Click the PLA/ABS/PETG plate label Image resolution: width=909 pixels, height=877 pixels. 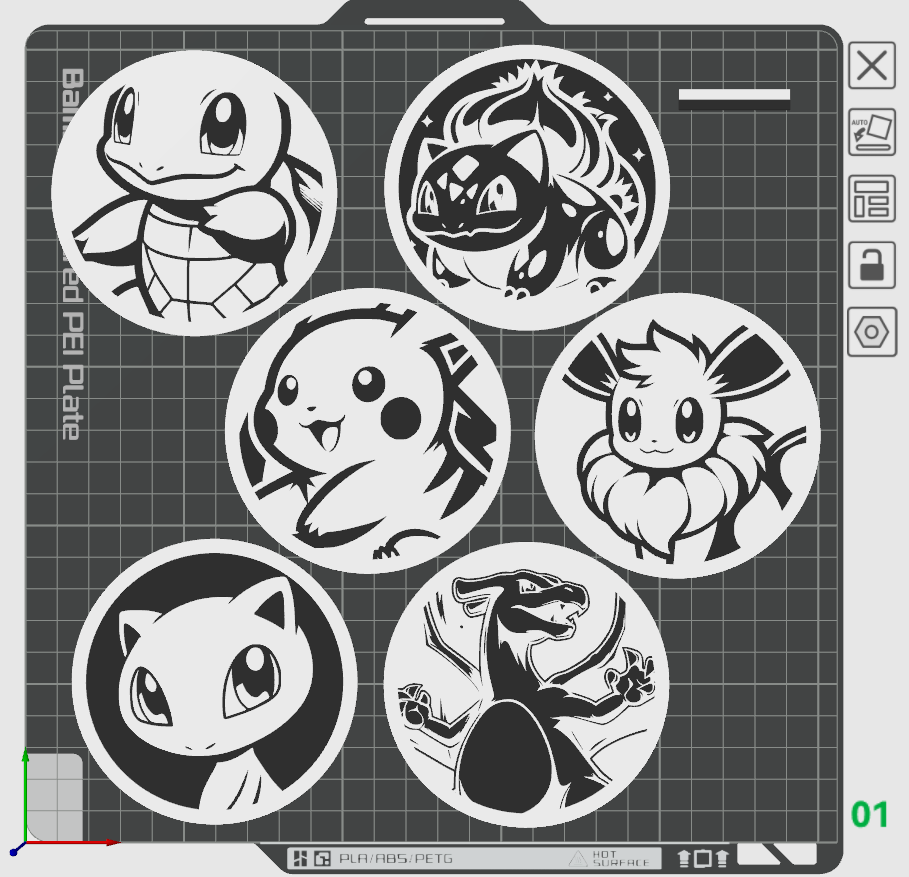pyautogui.click(x=395, y=858)
